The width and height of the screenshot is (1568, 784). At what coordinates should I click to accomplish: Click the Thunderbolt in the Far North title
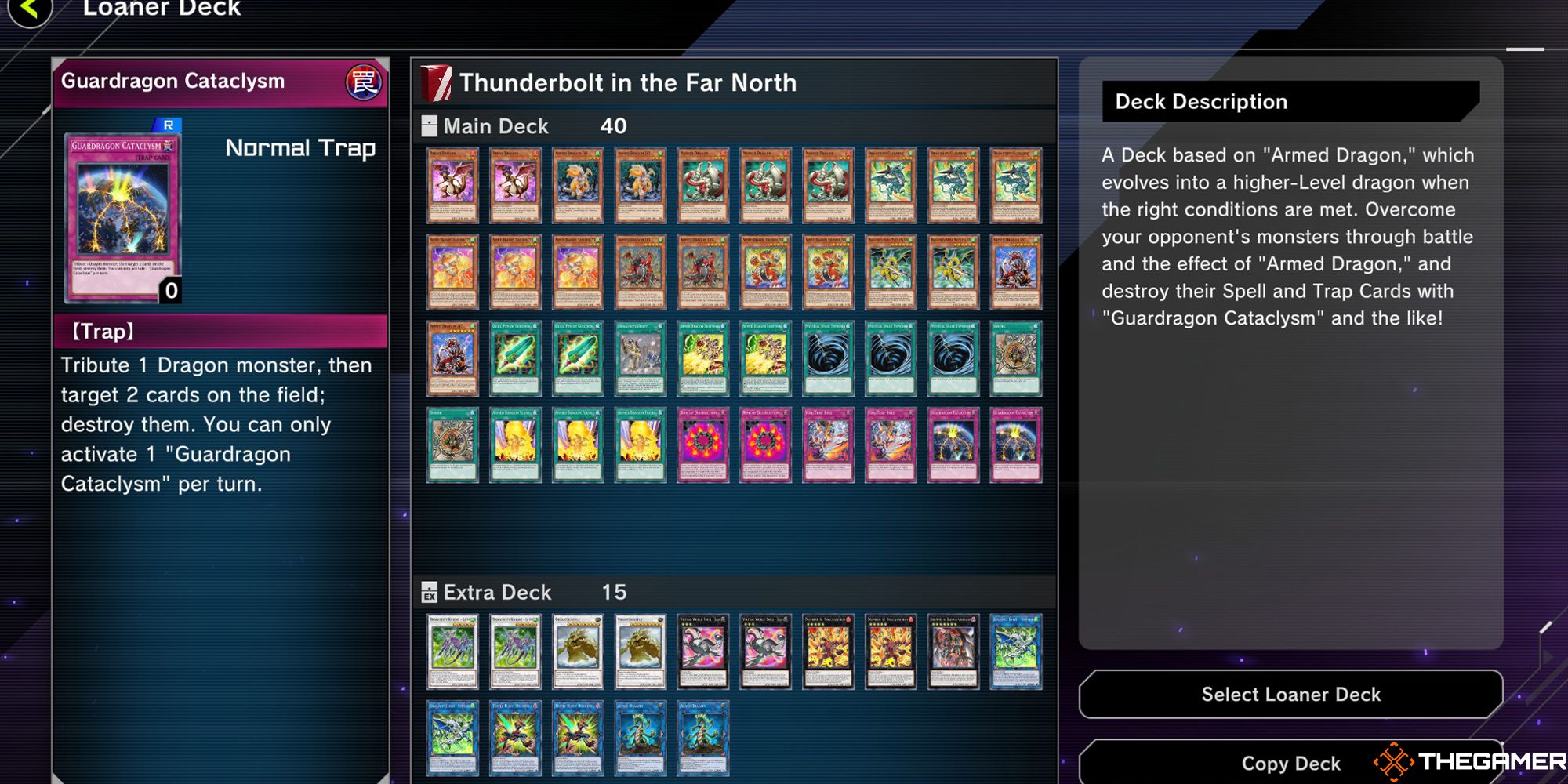tap(627, 82)
